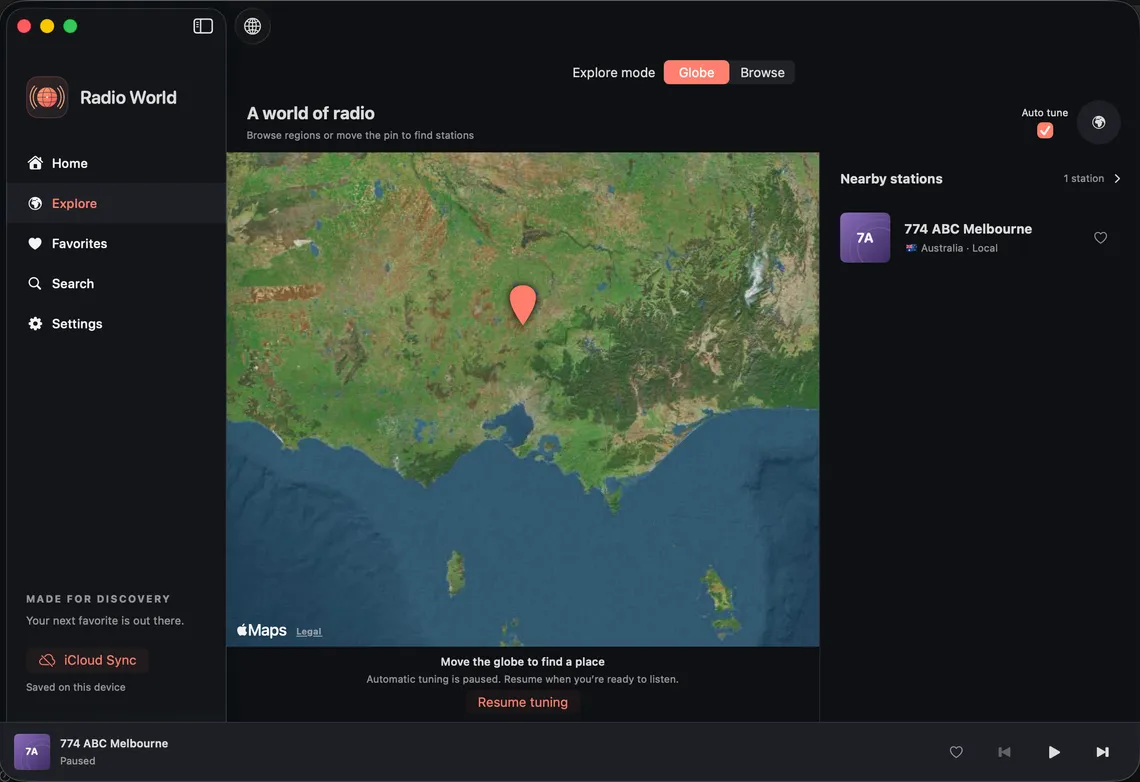1140x782 pixels.
Task: Play the paused station
Action: click(x=1053, y=752)
